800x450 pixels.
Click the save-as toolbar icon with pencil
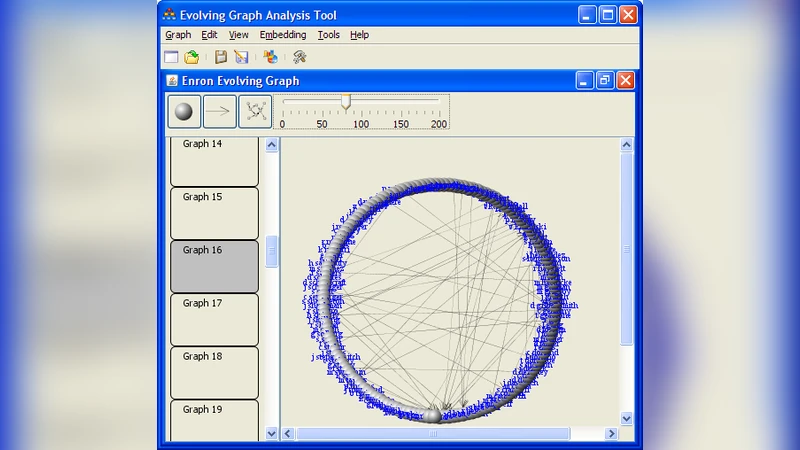pyautogui.click(x=241, y=57)
